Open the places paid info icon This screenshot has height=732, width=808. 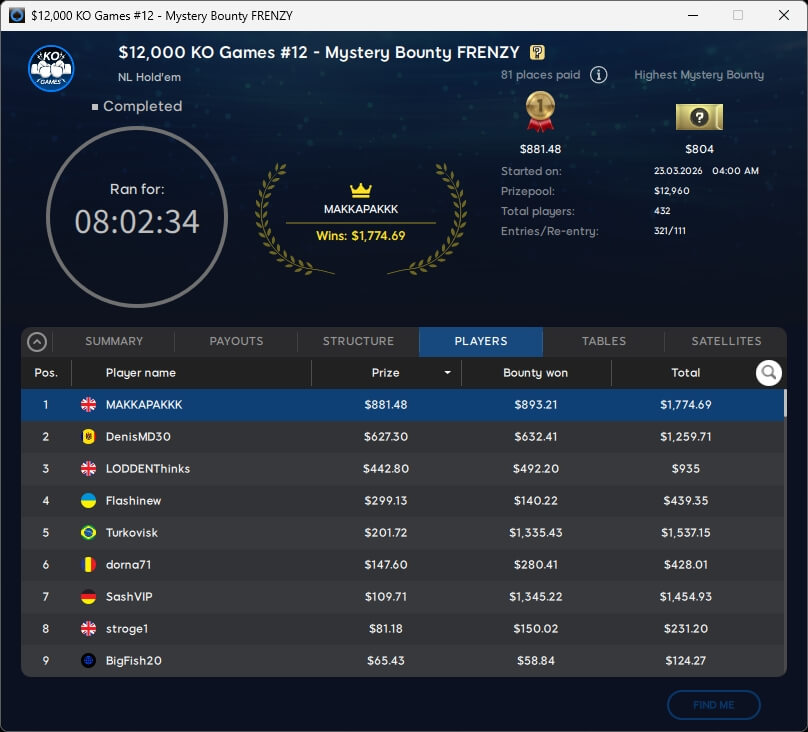598,75
